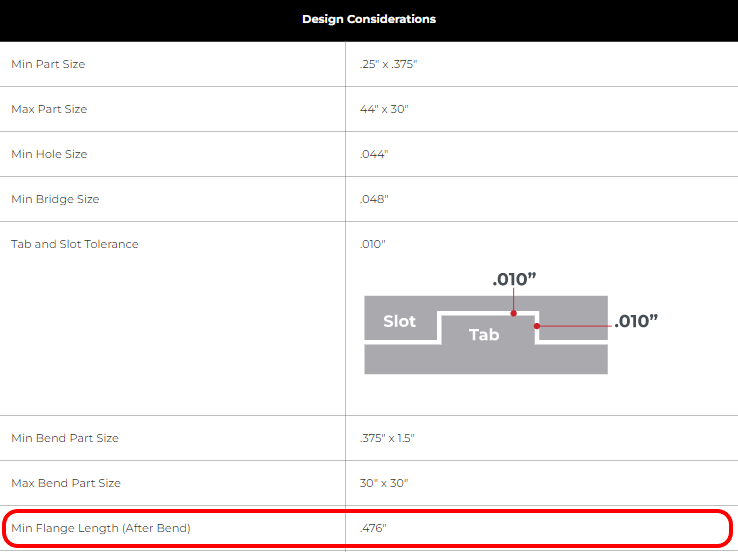Select the Tab and Slot Tolerance label
This screenshot has height=552, width=738.
[75, 244]
